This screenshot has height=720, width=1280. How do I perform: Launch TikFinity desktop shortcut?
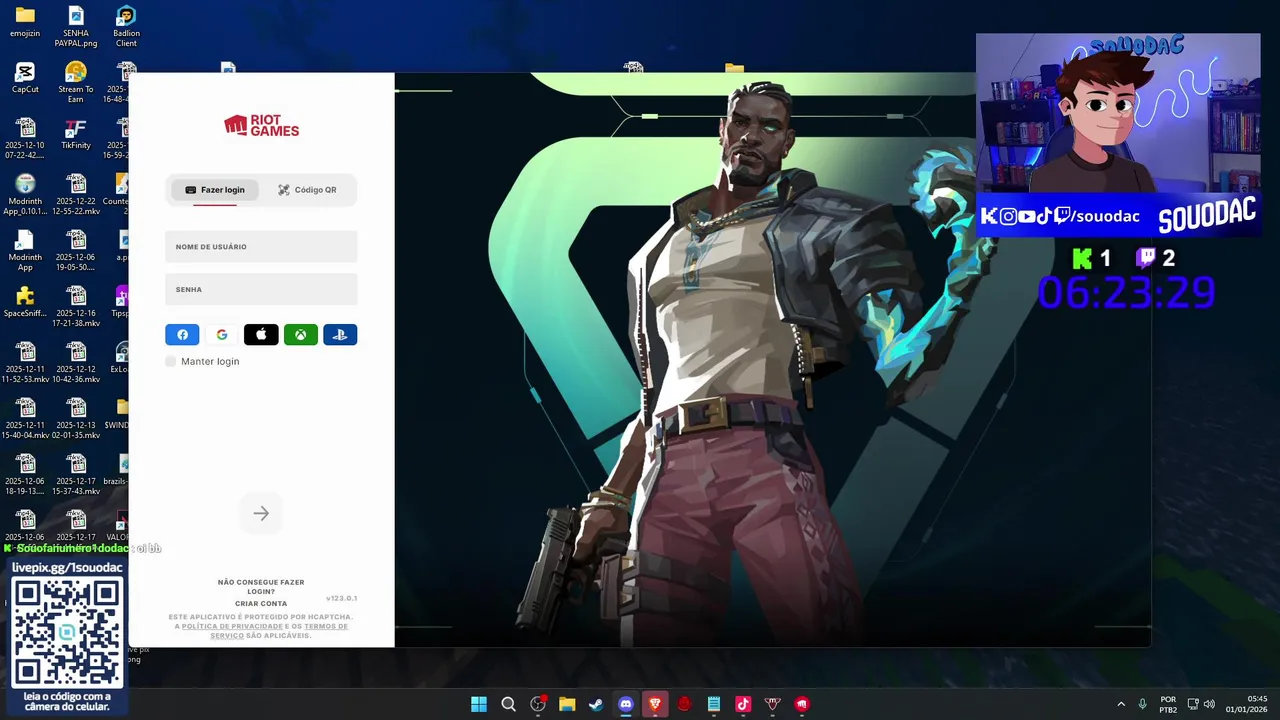click(x=76, y=135)
